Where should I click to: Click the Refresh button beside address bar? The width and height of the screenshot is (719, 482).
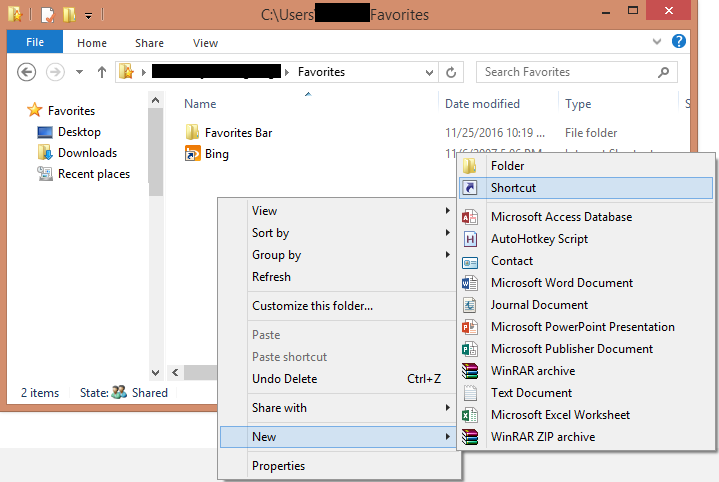[451, 72]
